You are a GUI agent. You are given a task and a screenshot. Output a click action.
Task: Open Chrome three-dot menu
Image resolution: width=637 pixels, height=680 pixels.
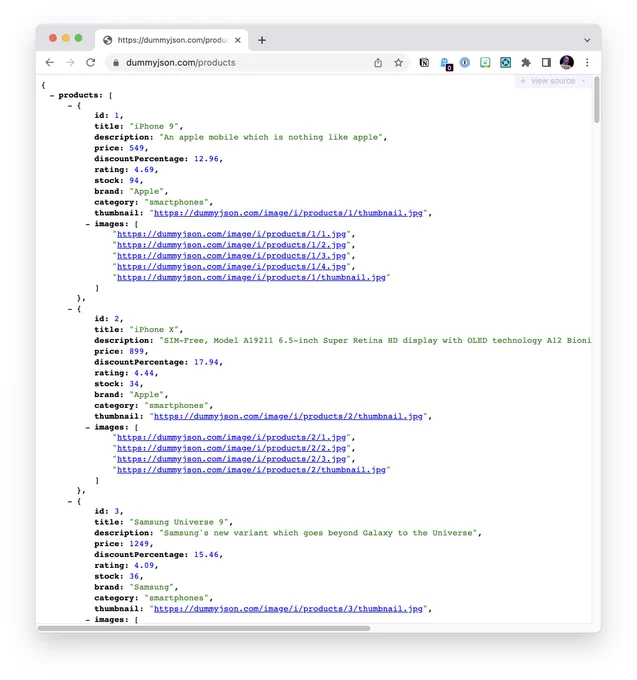587,63
